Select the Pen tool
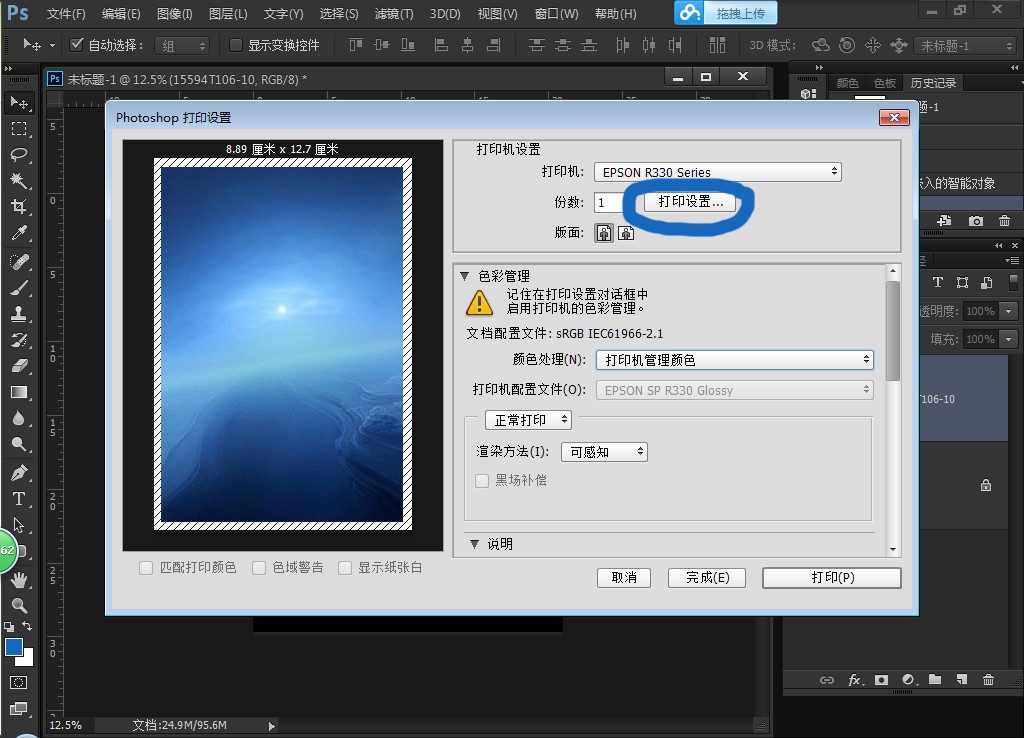 click(19, 472)
